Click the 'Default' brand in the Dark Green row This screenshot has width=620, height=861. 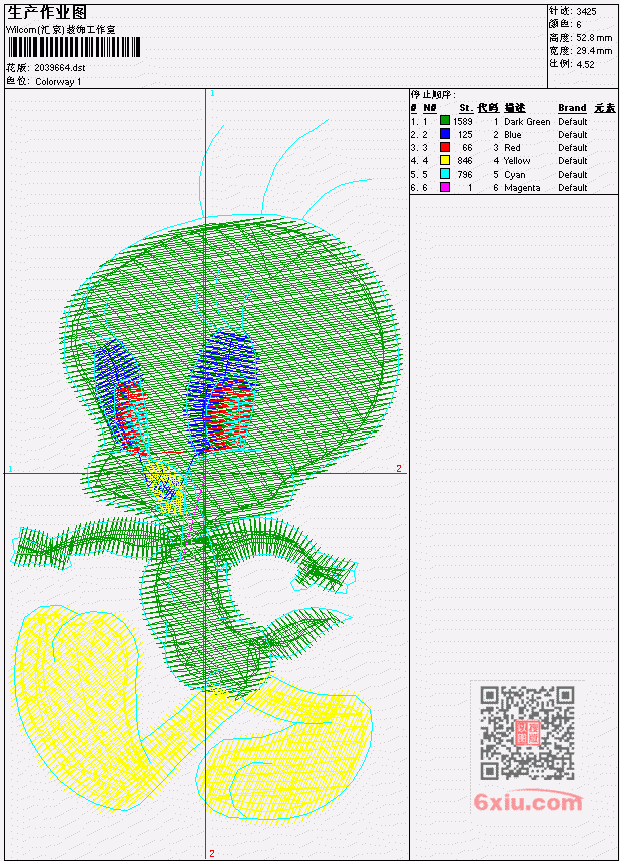tap(573, 121)
